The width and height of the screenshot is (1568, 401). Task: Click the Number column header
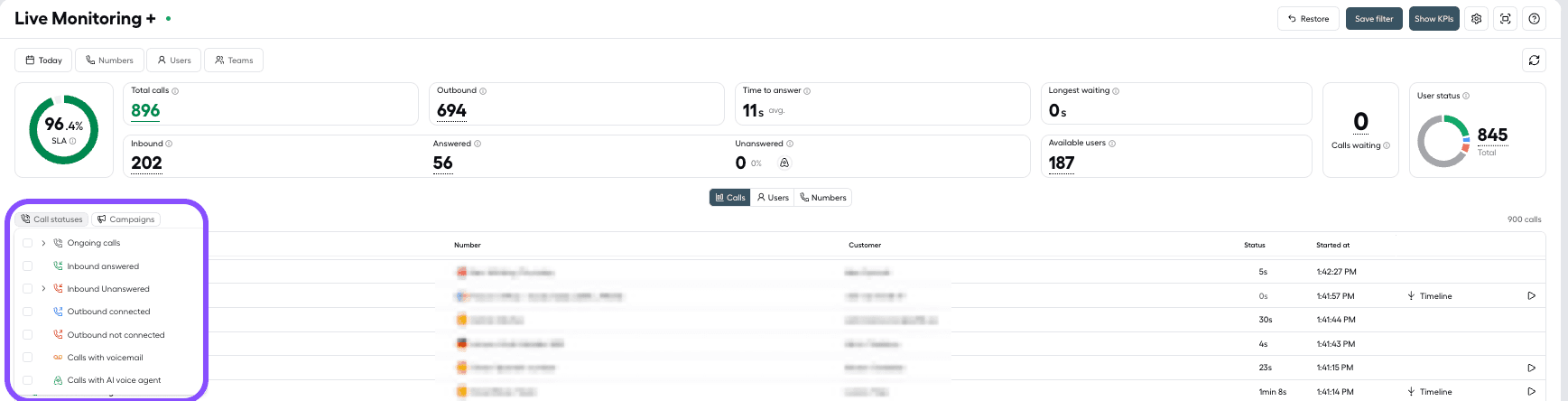468,246
